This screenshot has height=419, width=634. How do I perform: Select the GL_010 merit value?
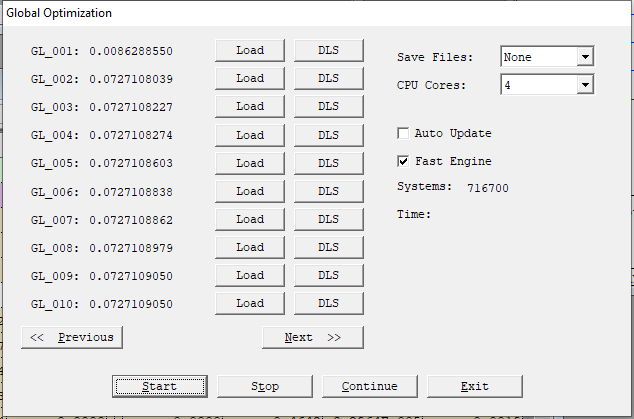(x=131, y=304)
